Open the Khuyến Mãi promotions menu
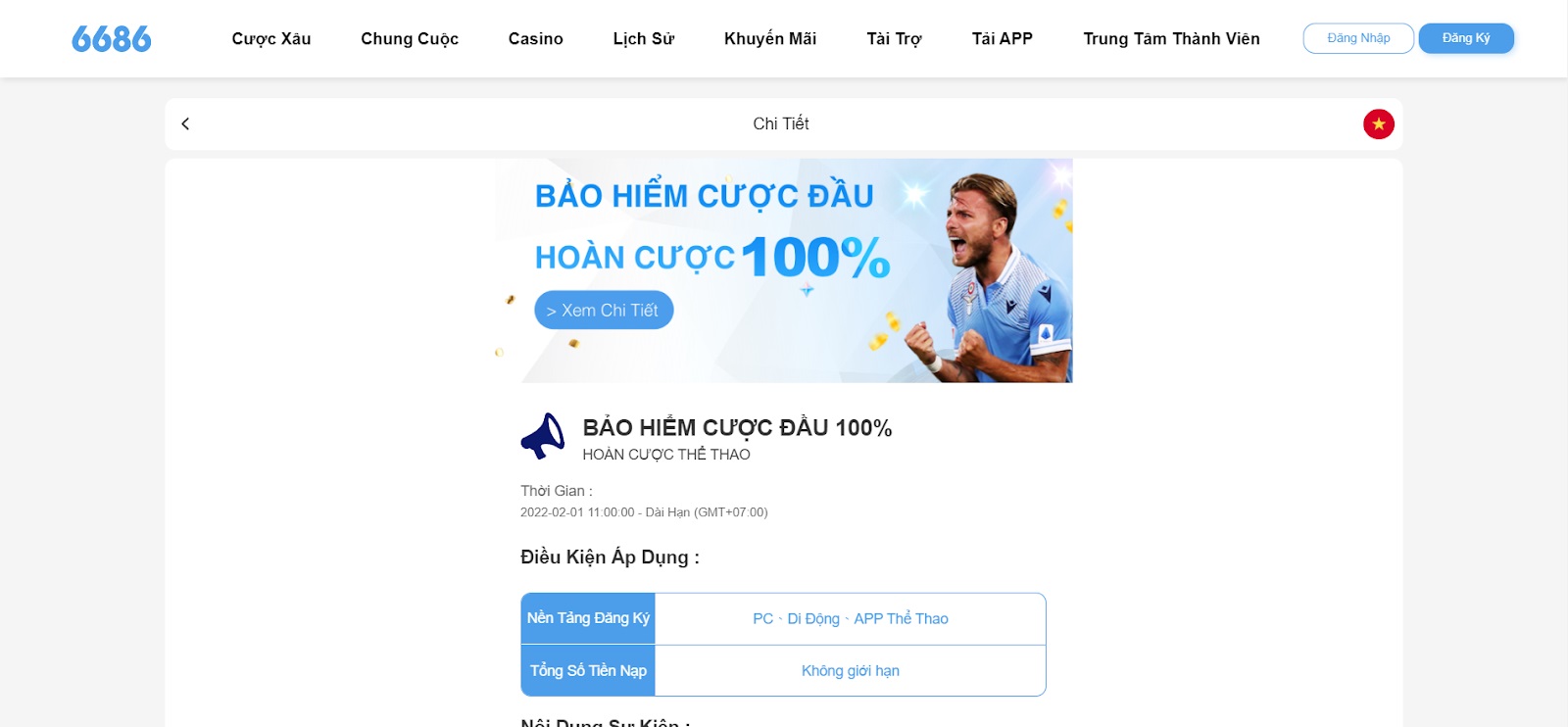1568x727 pixels. tap(770, 39)
